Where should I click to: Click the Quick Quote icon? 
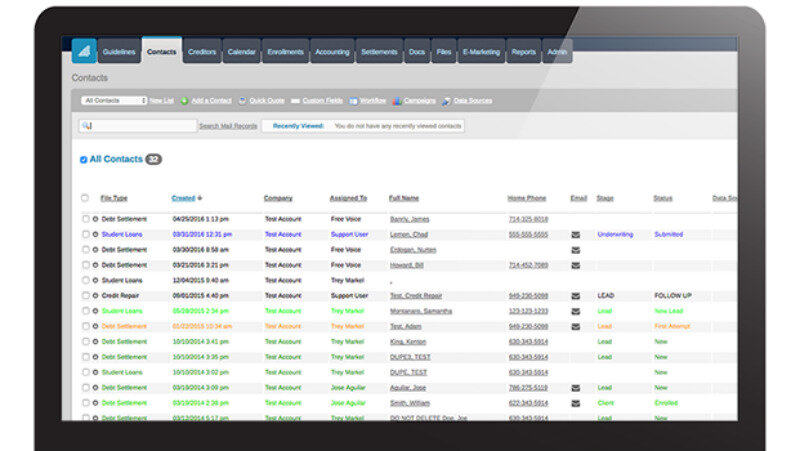242,101
